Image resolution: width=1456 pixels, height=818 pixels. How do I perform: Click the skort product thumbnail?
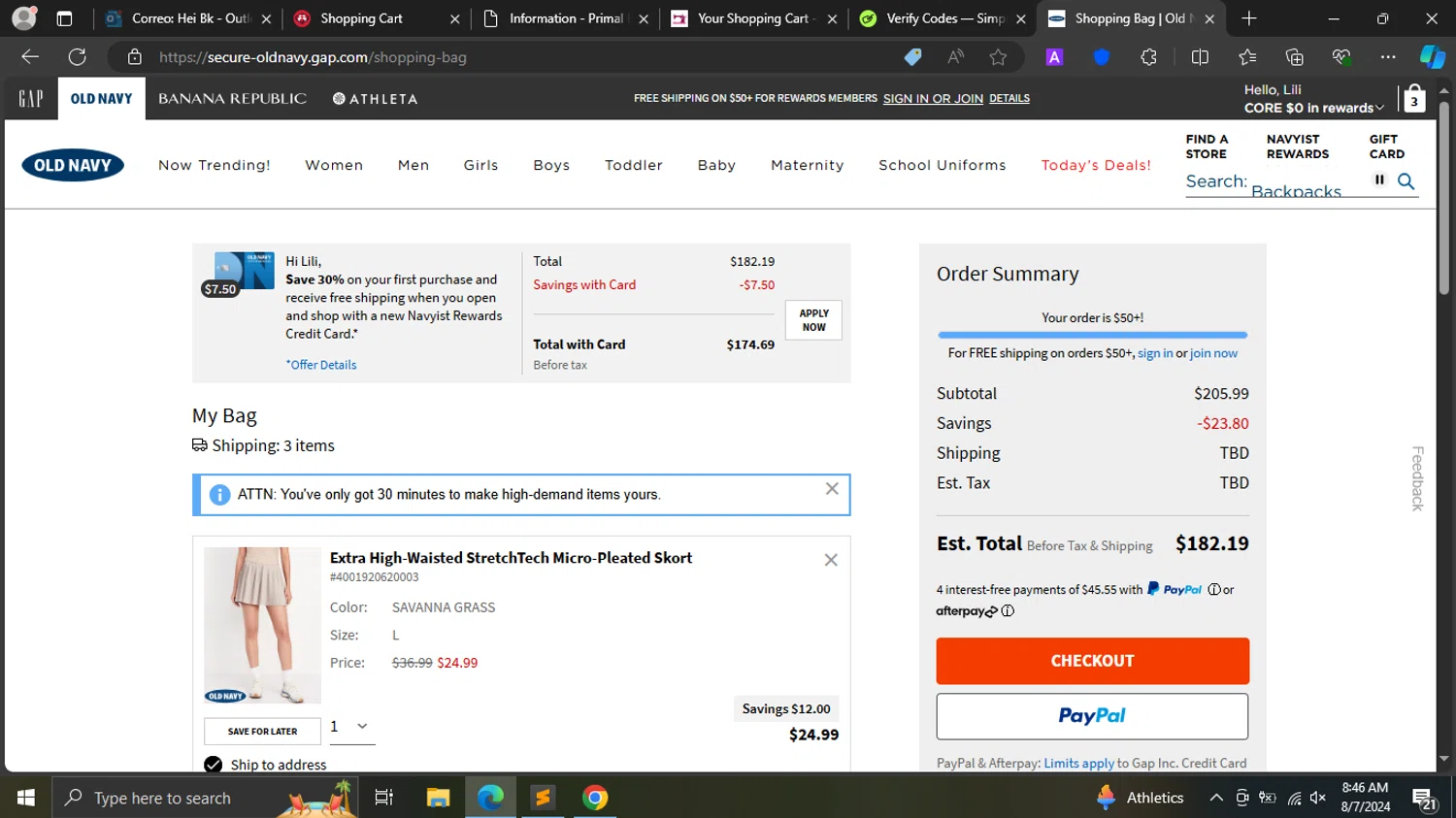click(262, 625)
